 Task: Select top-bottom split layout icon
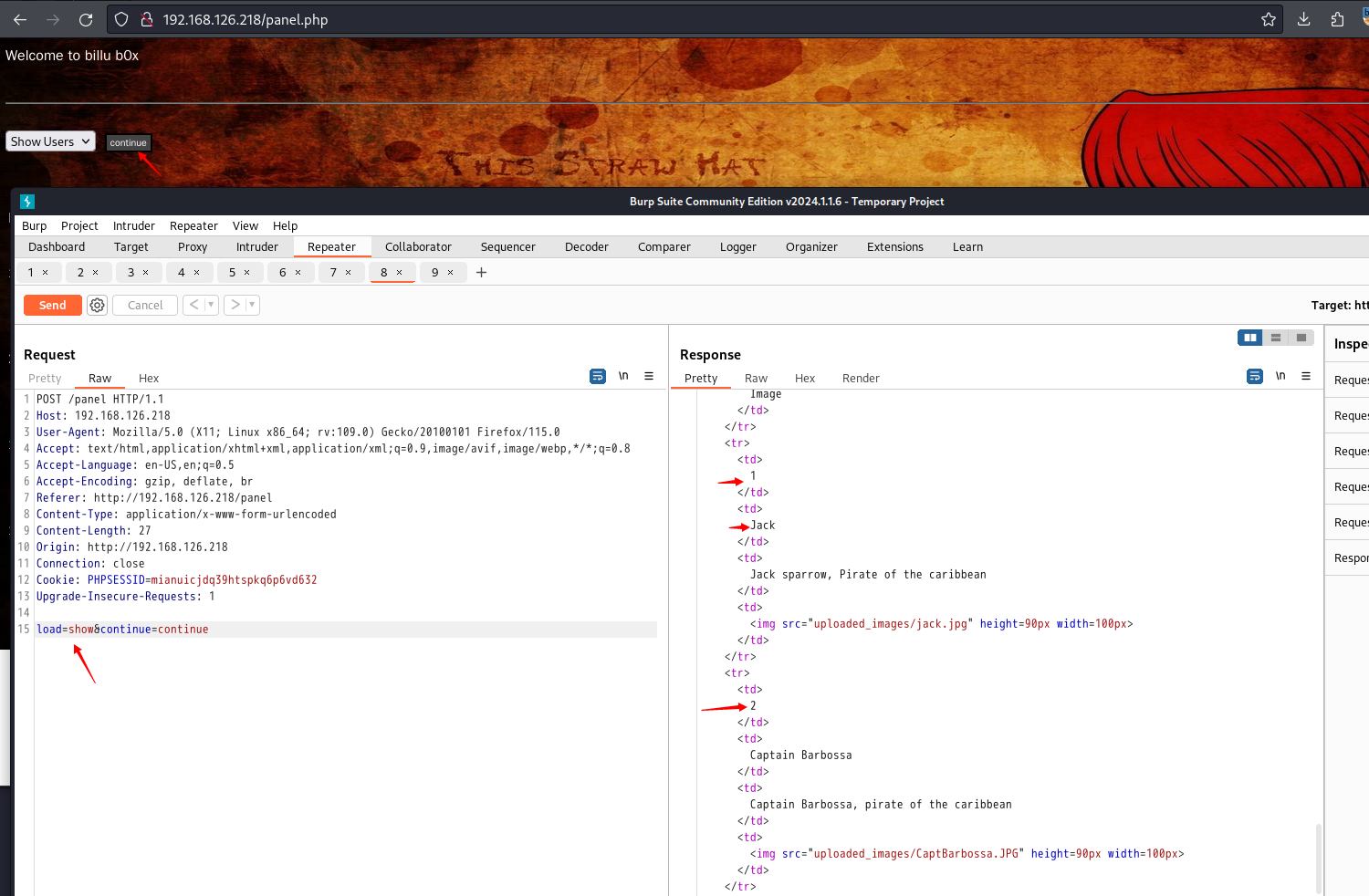(x=1276, y=338)
